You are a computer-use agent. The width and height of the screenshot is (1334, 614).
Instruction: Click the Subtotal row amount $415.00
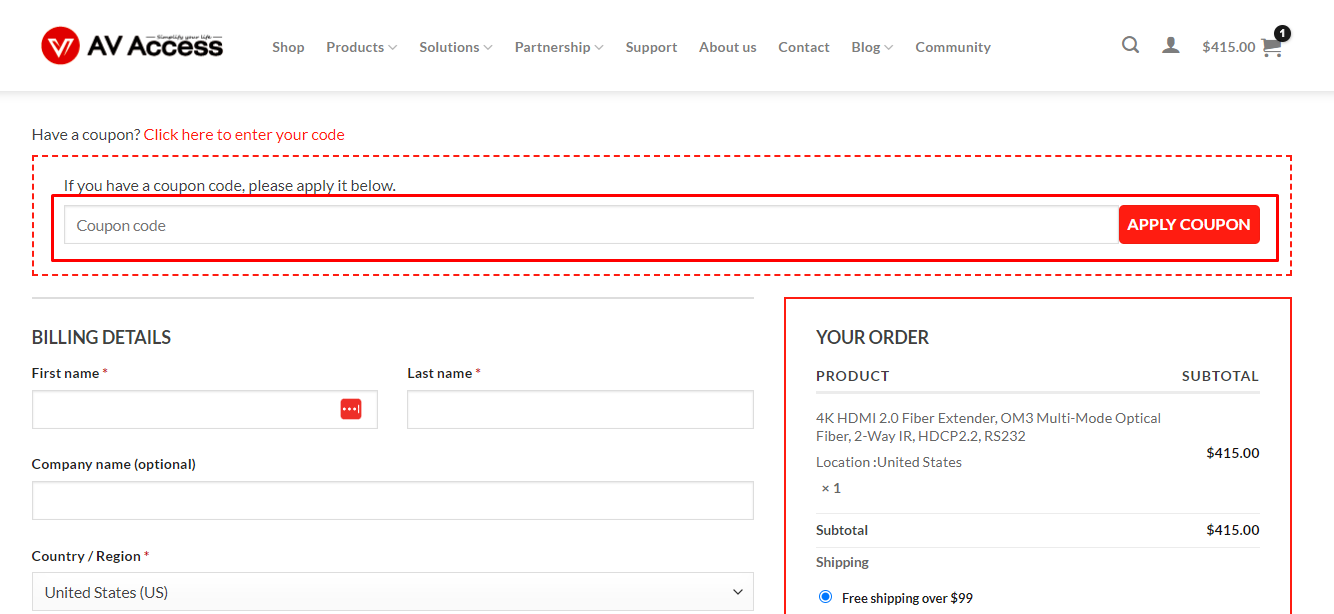1233,530
